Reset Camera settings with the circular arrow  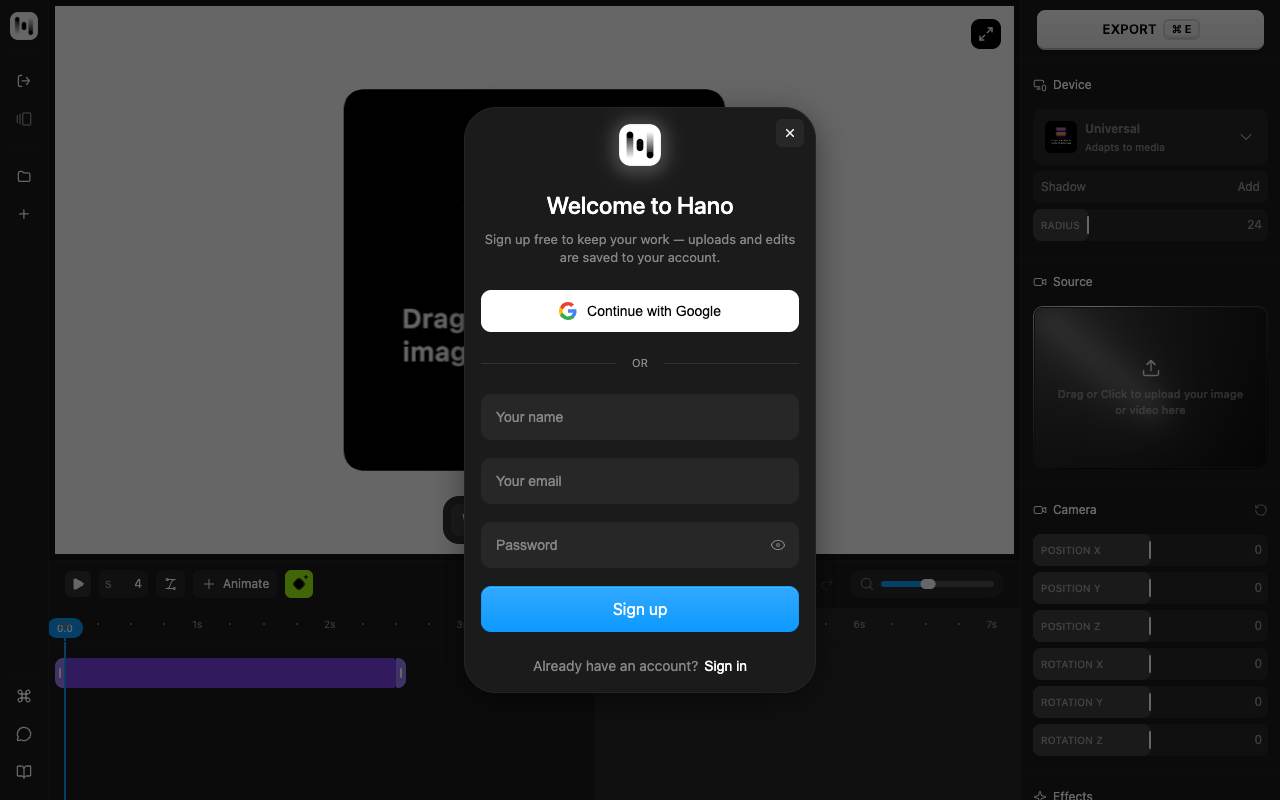coord(1260,510)
